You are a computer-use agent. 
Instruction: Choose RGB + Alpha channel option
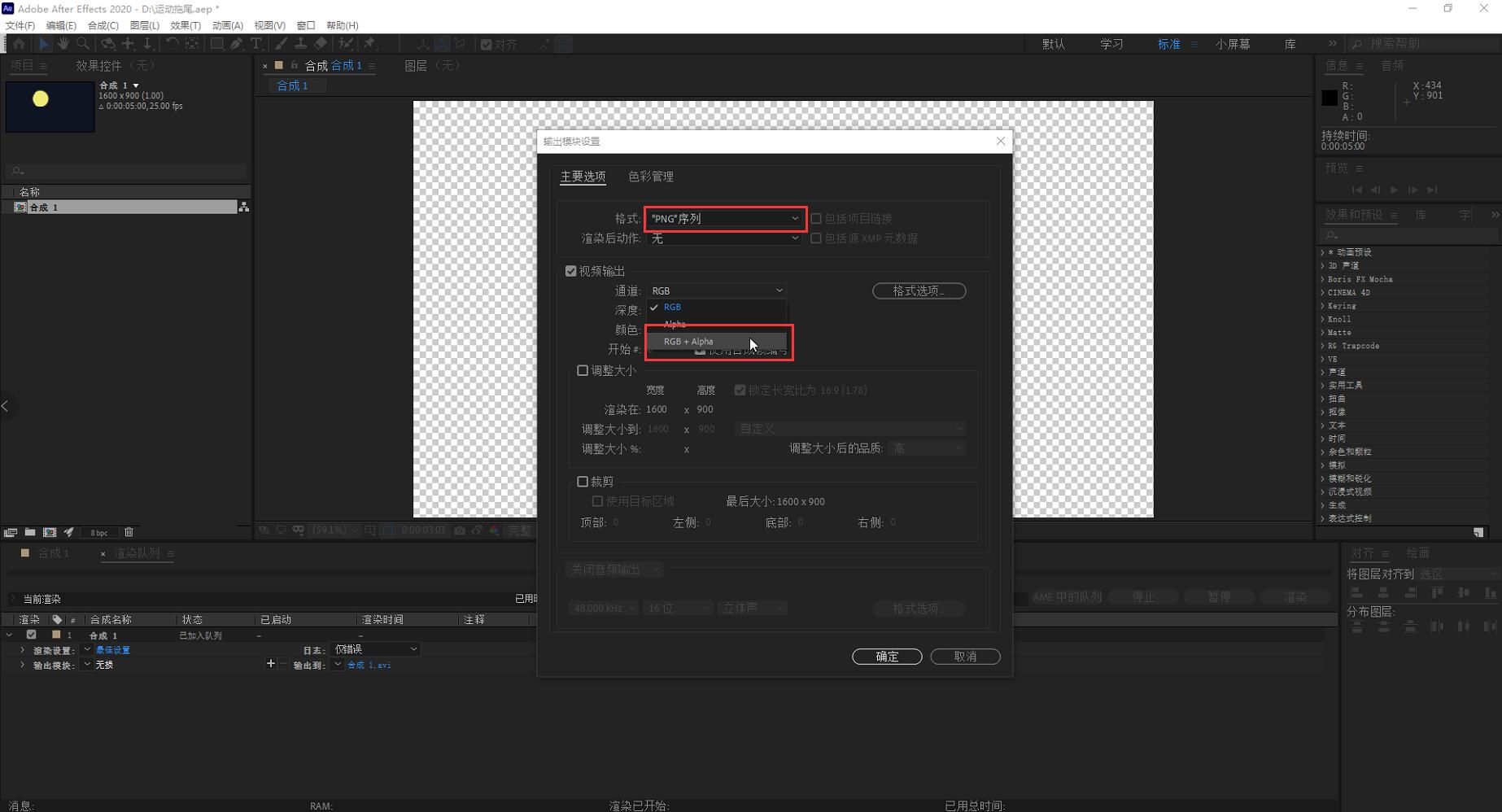pyautogui.click(x=717, y=342)
